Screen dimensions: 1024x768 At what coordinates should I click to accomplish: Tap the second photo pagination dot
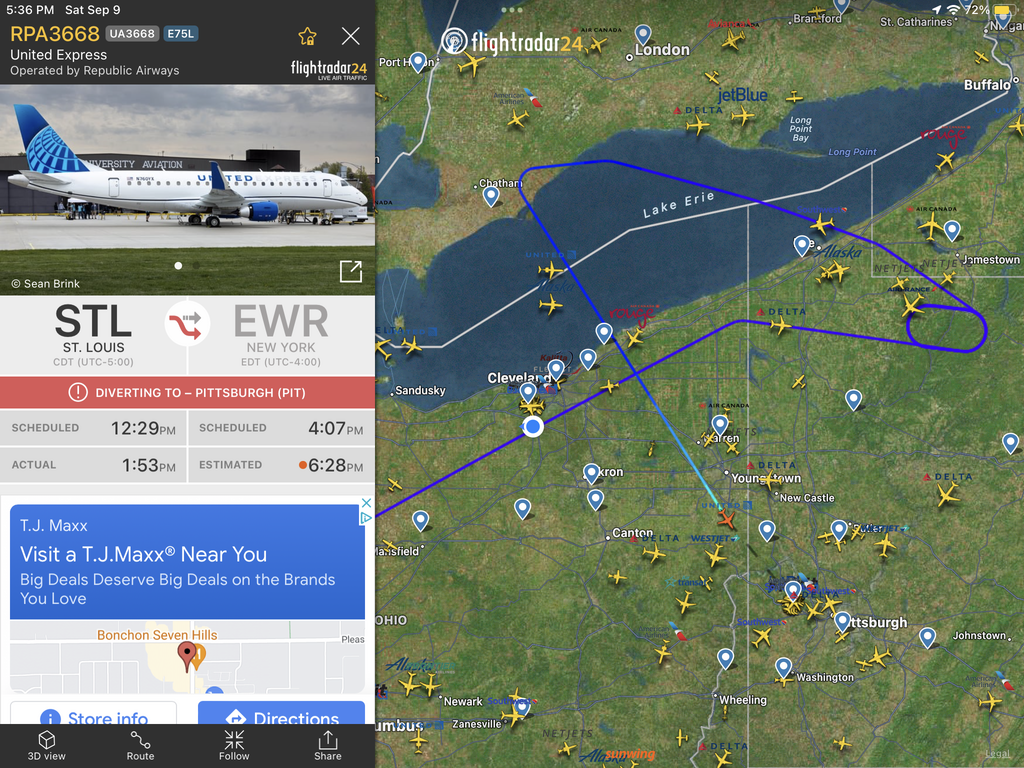(x=196, y=266)
